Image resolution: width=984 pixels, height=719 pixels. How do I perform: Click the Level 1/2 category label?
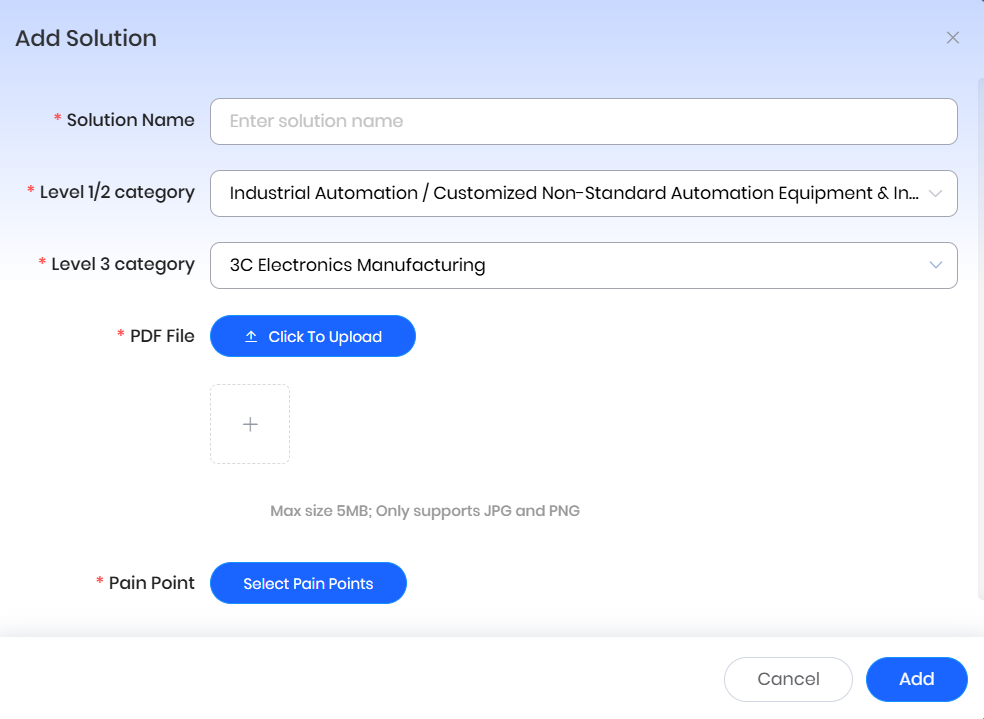tap(117, 192)
